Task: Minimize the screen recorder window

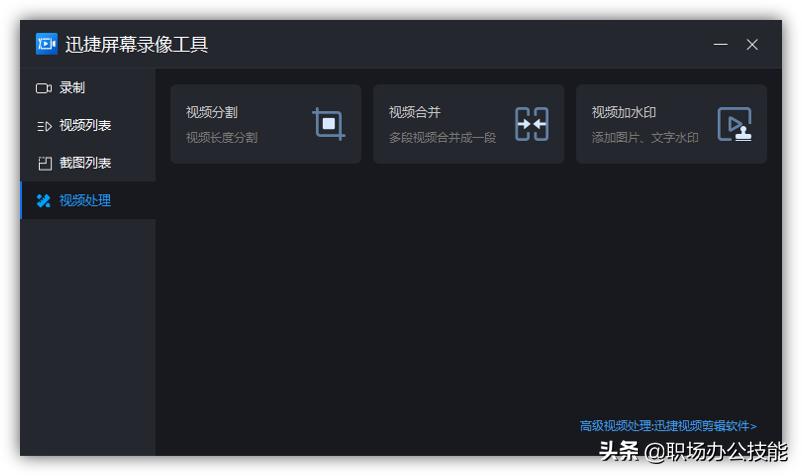Action: (721, 44)
